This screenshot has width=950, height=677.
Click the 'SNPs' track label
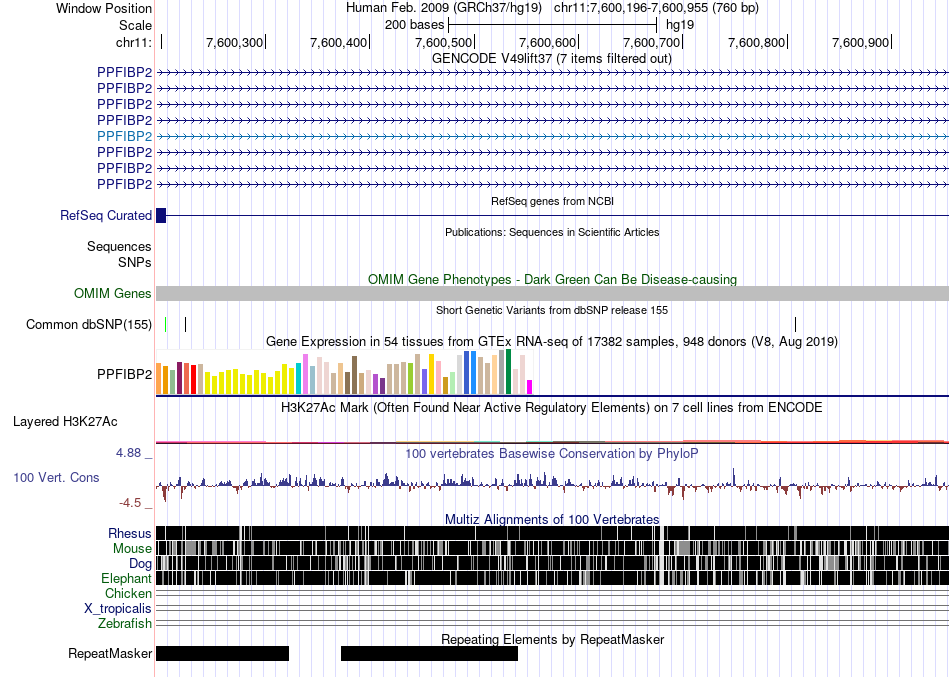[x=135, y=262]
